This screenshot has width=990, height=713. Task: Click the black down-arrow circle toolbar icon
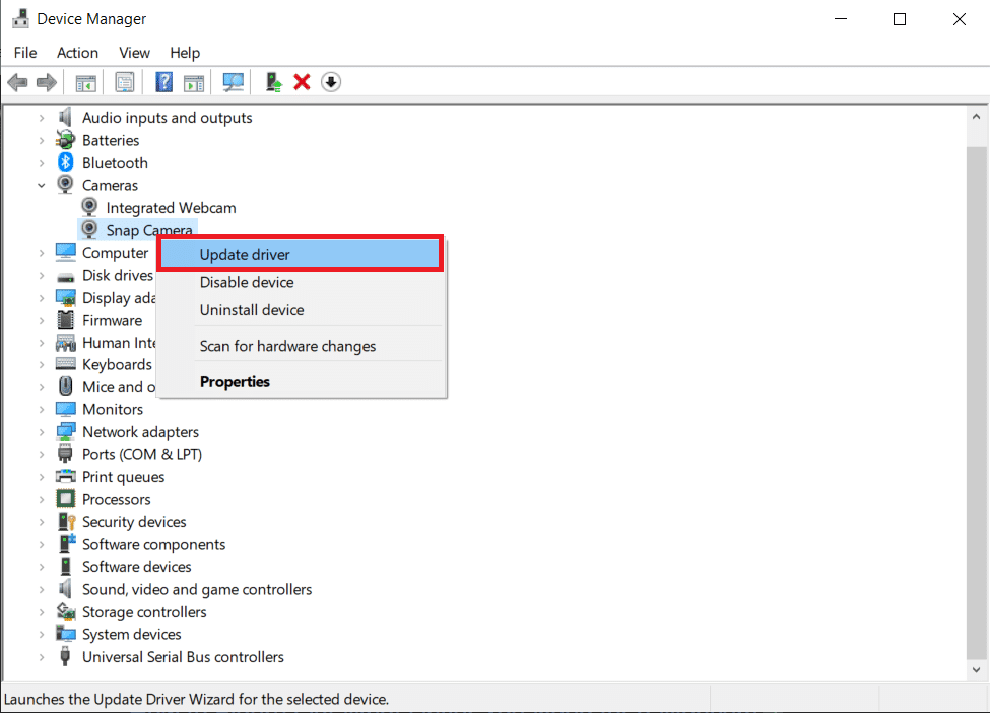pyautogui.click(x=331, y=82)
